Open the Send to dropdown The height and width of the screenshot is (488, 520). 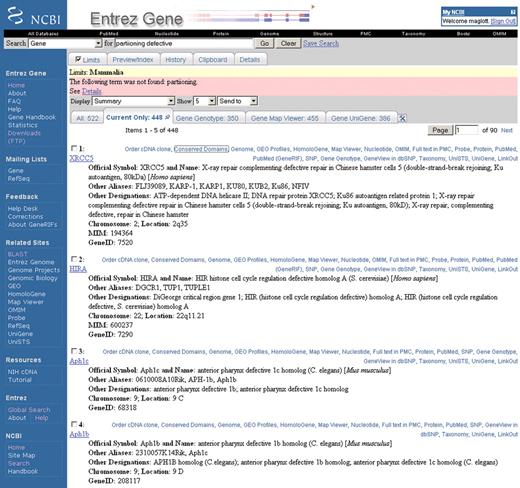[x=237, y=101]
